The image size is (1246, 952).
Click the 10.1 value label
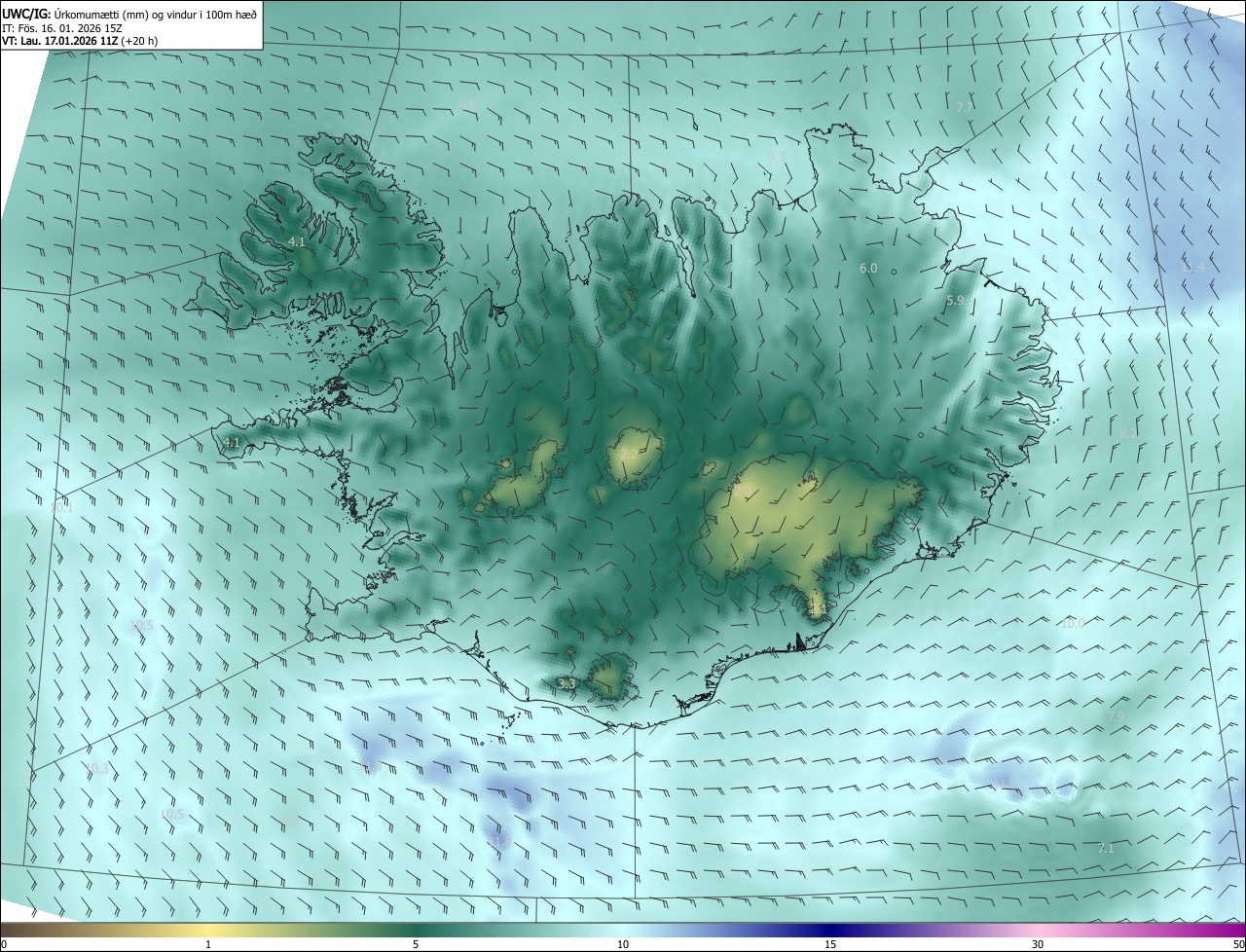[61, 507]
